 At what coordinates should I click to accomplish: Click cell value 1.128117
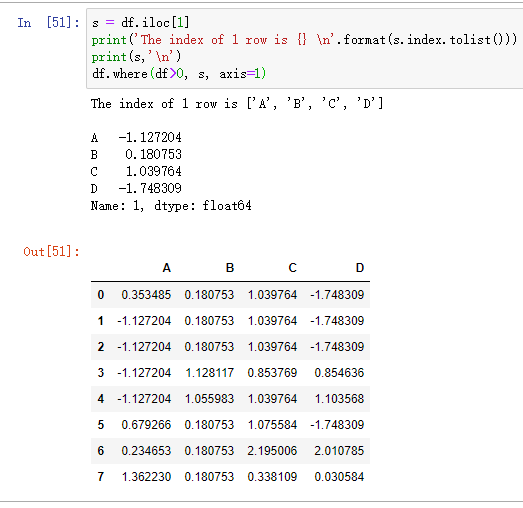pos(209,373)
